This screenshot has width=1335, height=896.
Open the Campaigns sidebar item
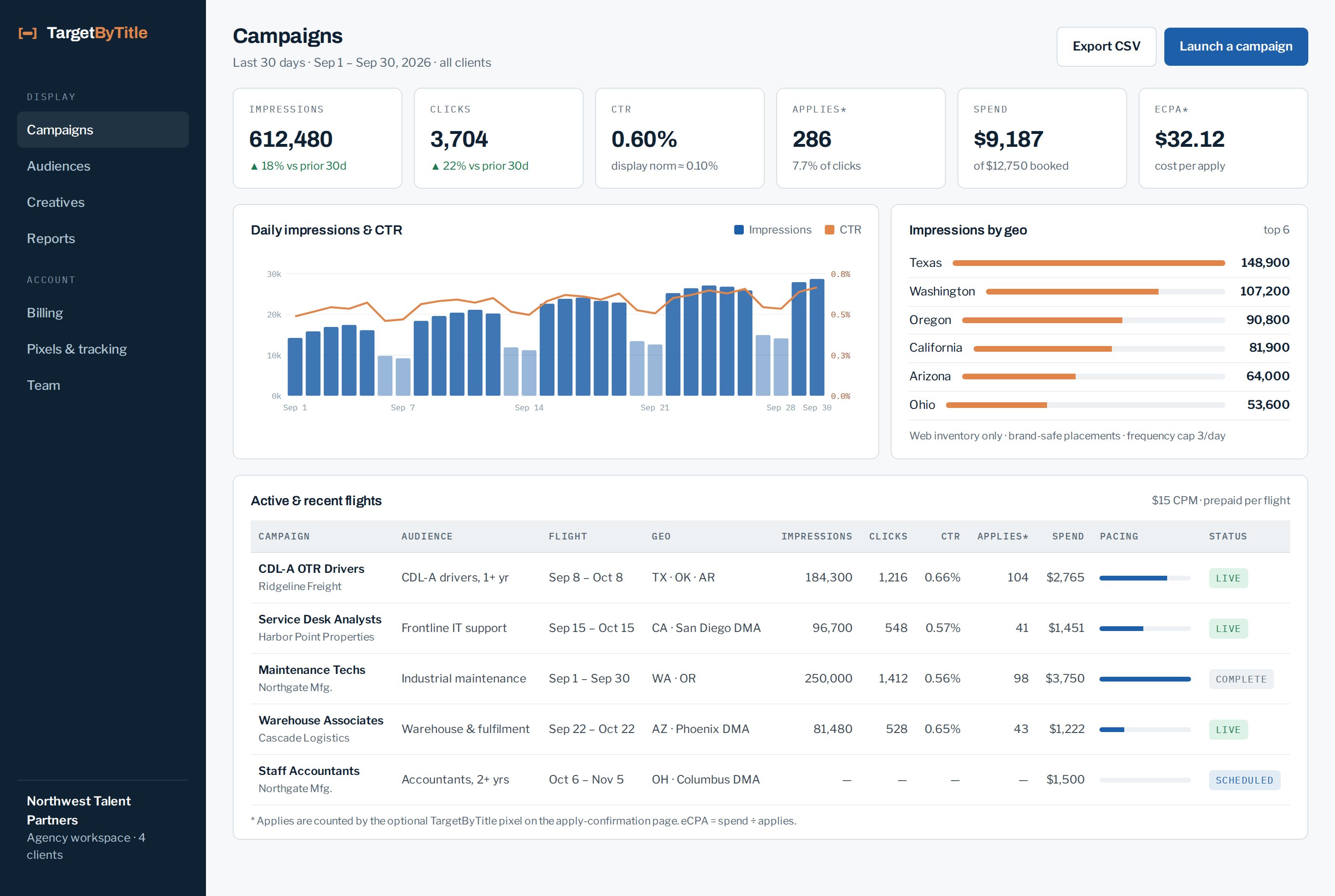[103, 130]
